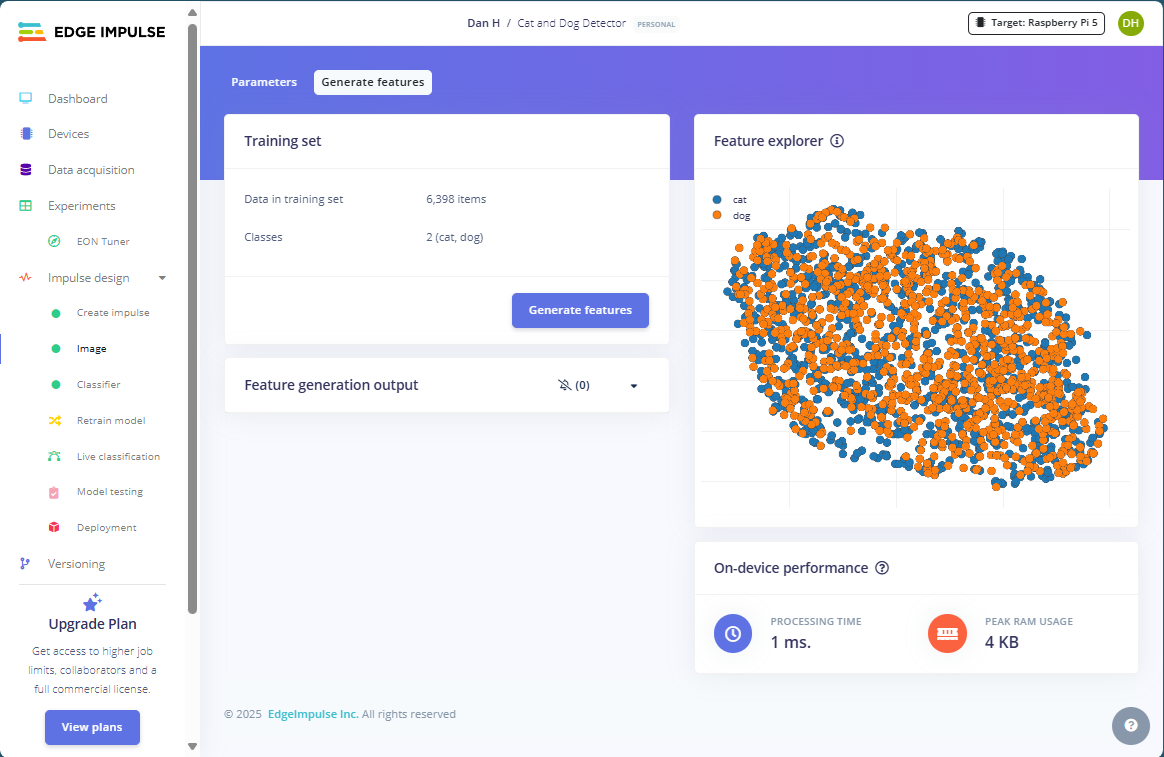Toggle the muted notifications bell icon
This screenshot has width=1164, height=757.
(x=565, y=385)
